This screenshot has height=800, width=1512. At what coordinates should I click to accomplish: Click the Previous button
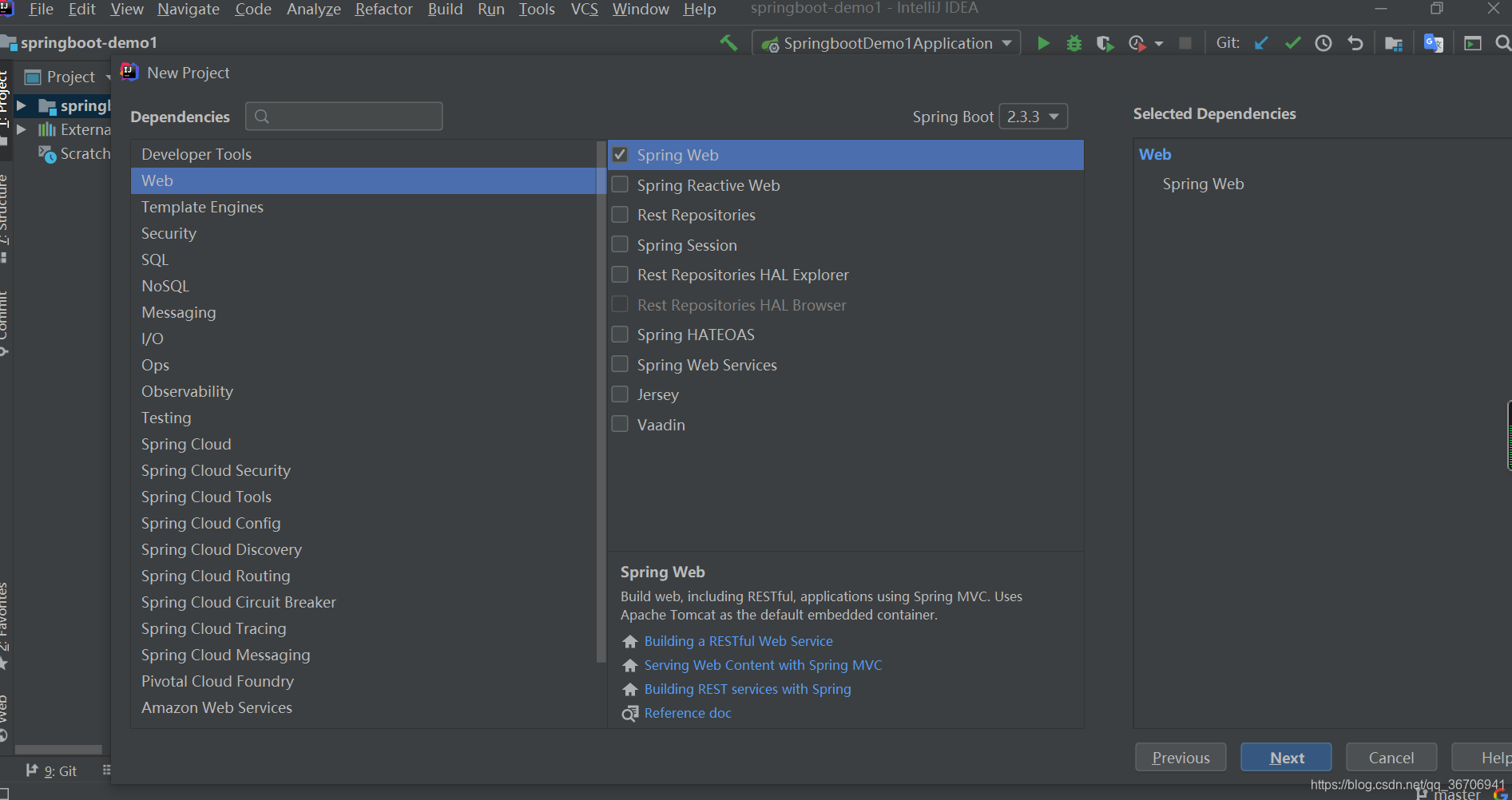(x=1181, y=757)
